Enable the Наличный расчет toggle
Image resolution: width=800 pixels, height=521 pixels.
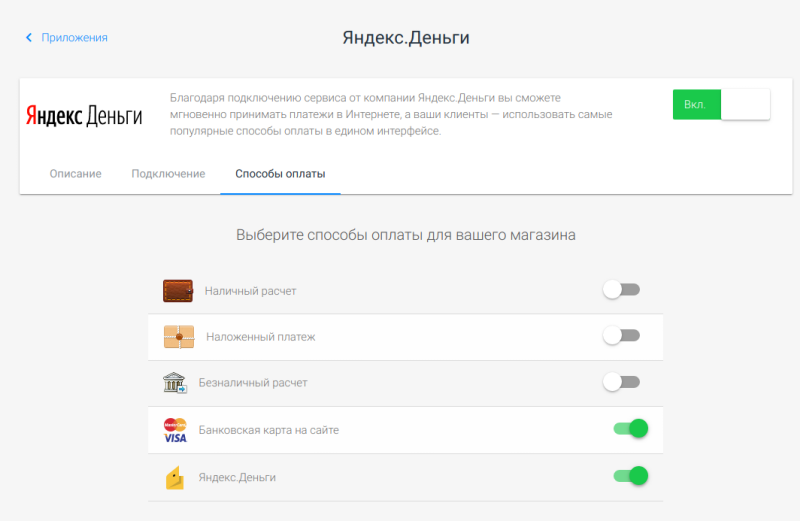click(x=621, y=290)
